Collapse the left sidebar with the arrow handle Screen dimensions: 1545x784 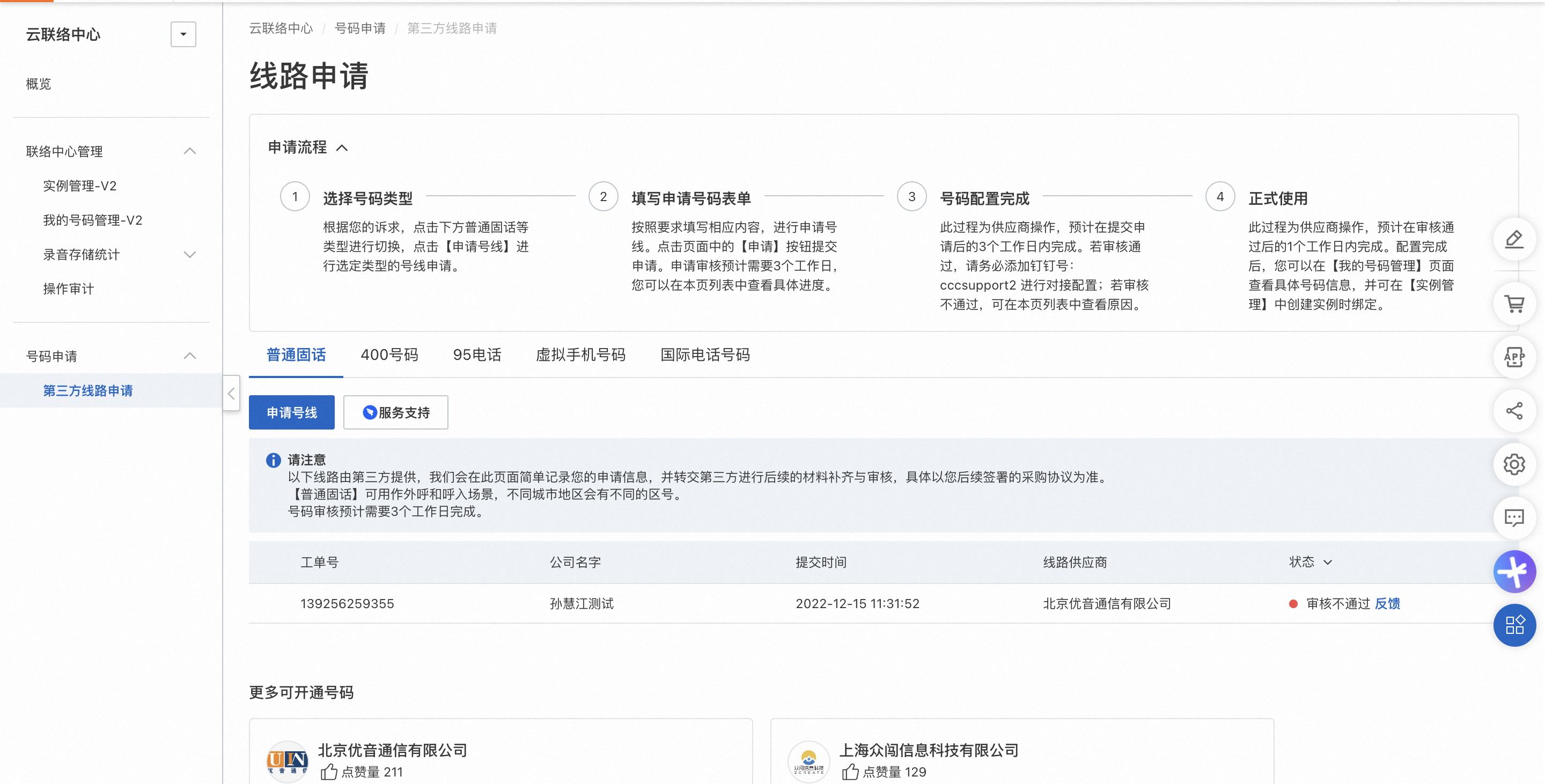pos(232,393)
